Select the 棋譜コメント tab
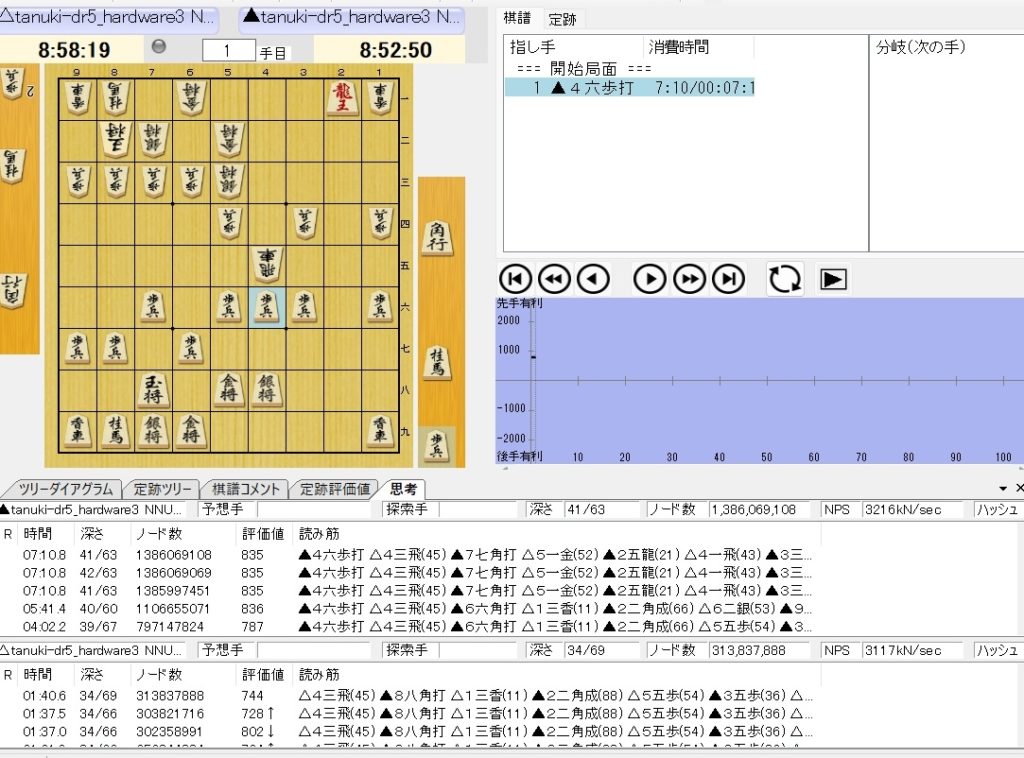1024x758 pixels. [245, 489]
